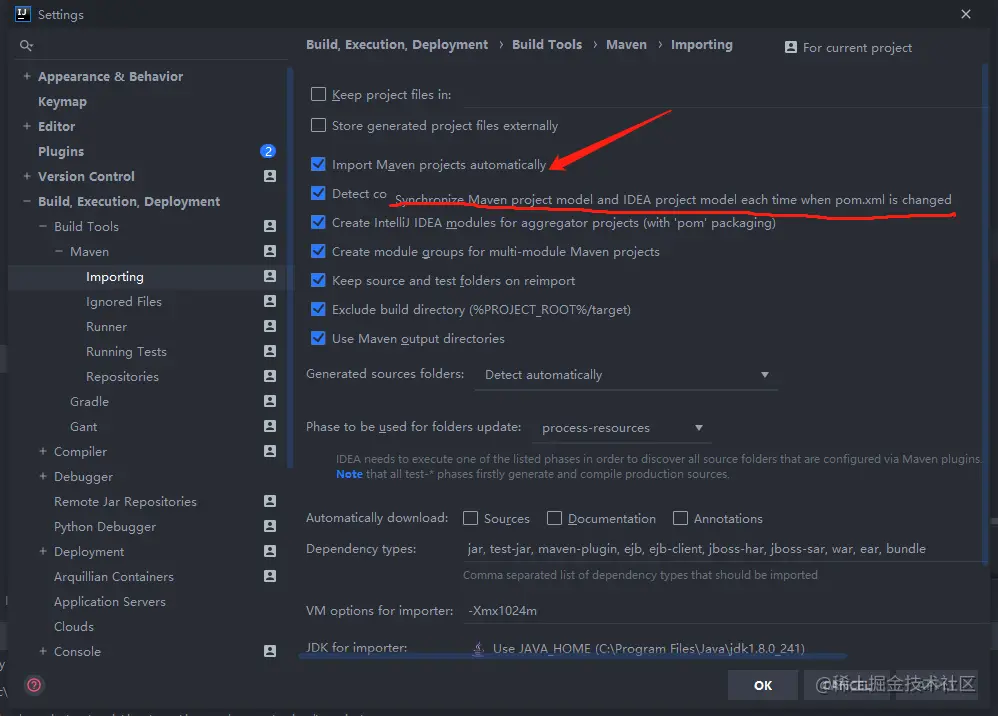Expand the Editor node
This screenshot has height=716, width=998.
27,126
